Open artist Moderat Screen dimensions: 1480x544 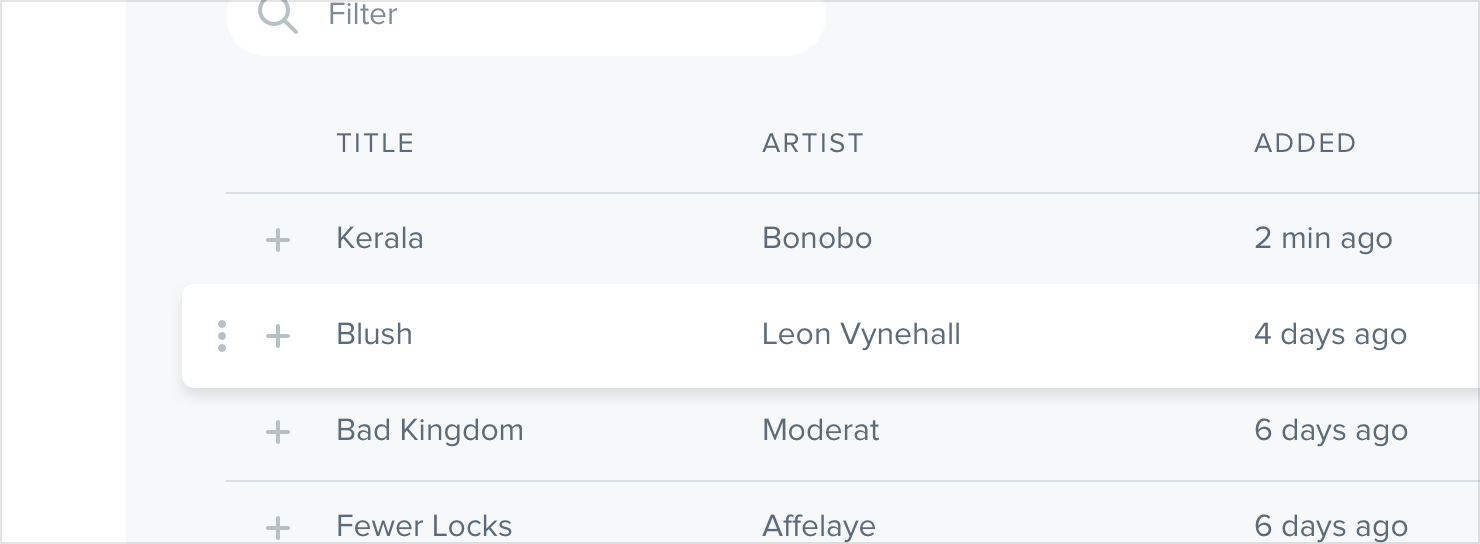click(x=820, y=430)
